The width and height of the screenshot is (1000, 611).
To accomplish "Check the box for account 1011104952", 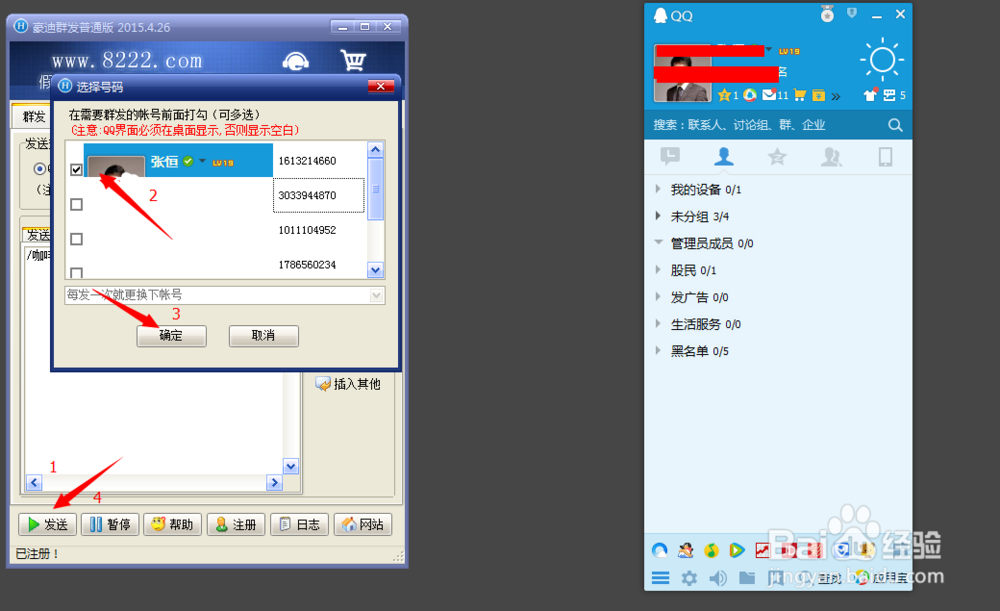I will tap(77, 239).
